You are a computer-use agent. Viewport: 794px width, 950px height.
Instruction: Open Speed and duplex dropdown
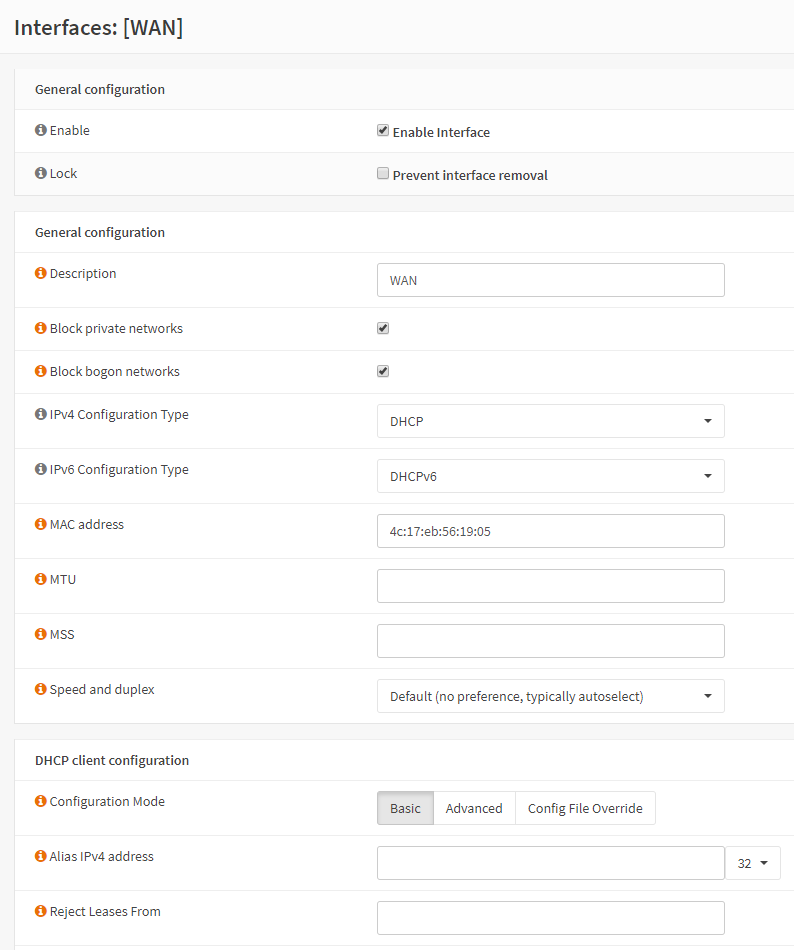[550, 696]
